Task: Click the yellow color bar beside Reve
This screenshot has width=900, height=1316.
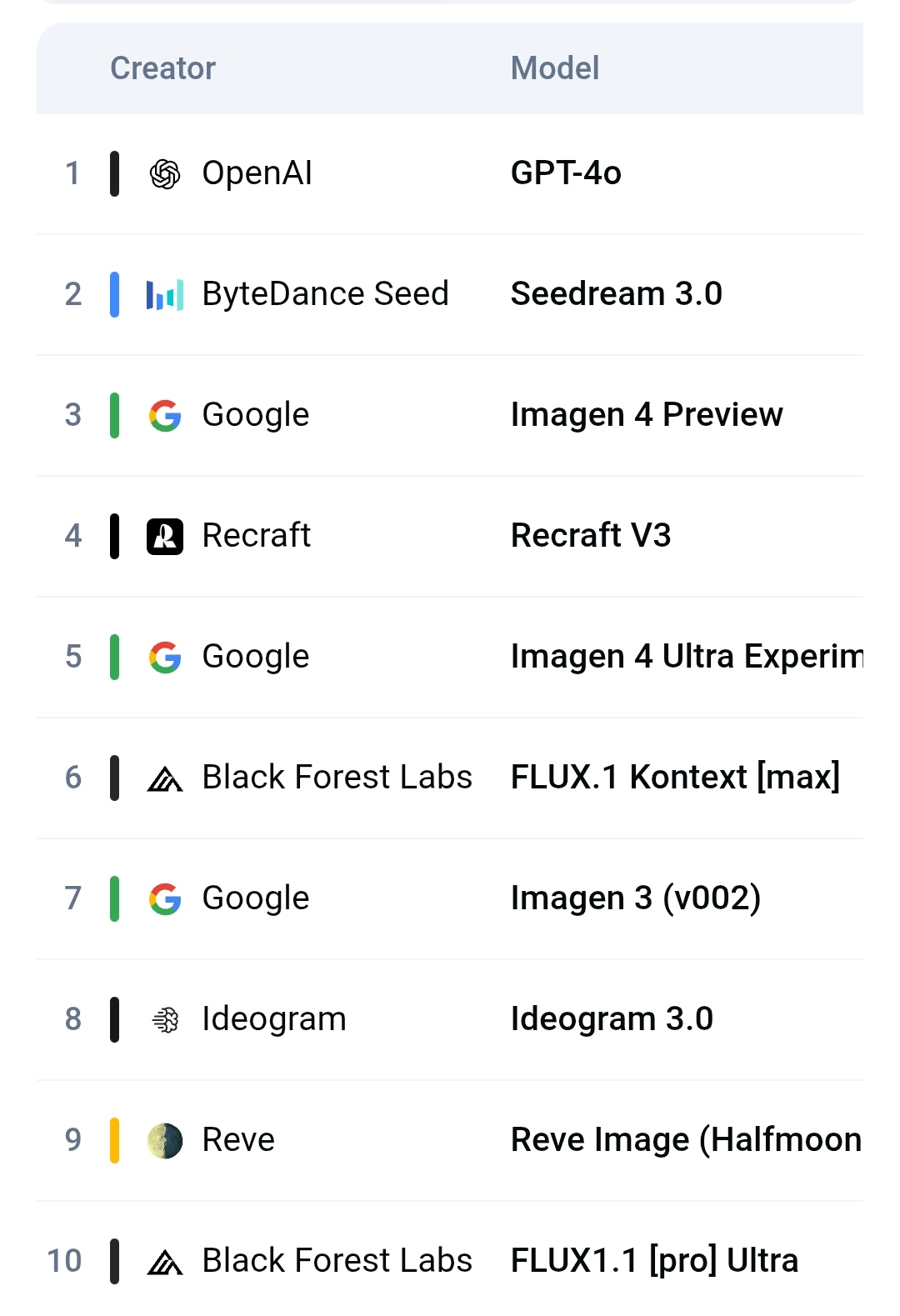Action: coord(115,1140)
